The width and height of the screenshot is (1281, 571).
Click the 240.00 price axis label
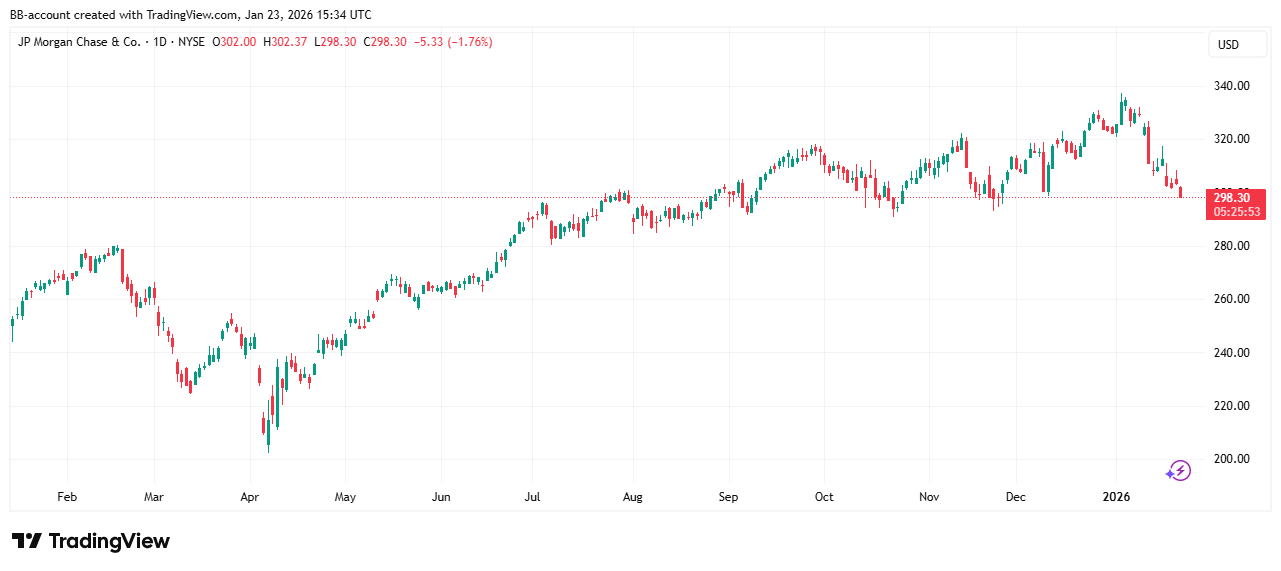point(1230,353)
